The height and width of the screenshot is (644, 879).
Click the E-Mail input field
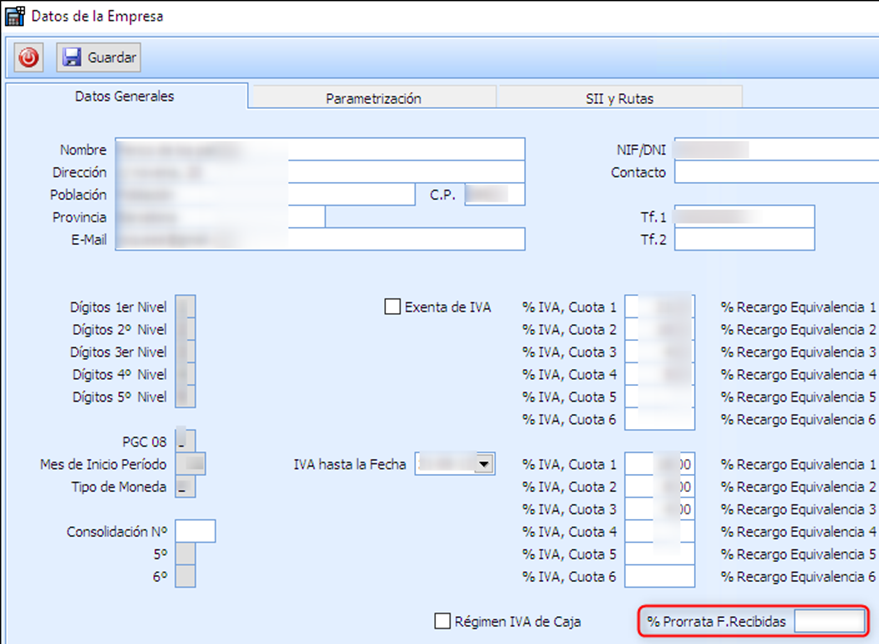[320, 239]
